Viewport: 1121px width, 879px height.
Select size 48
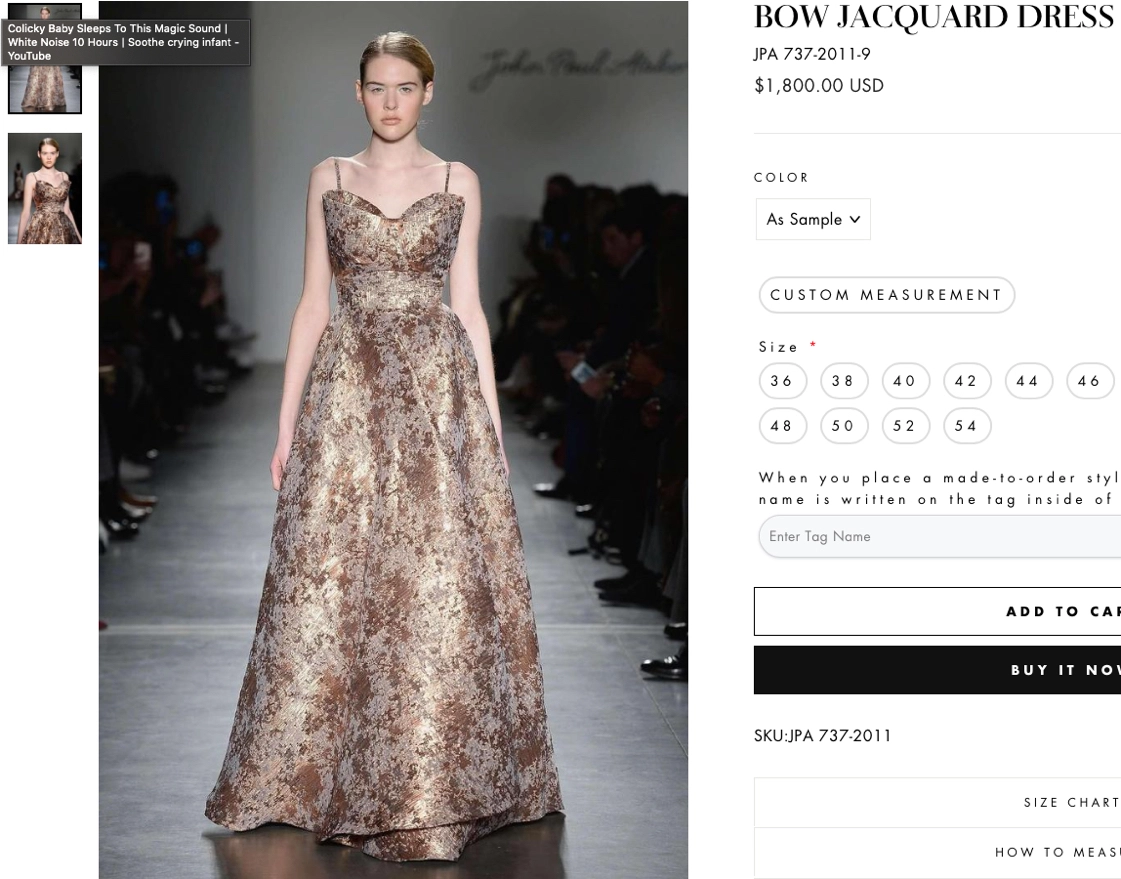click(782, 426)
